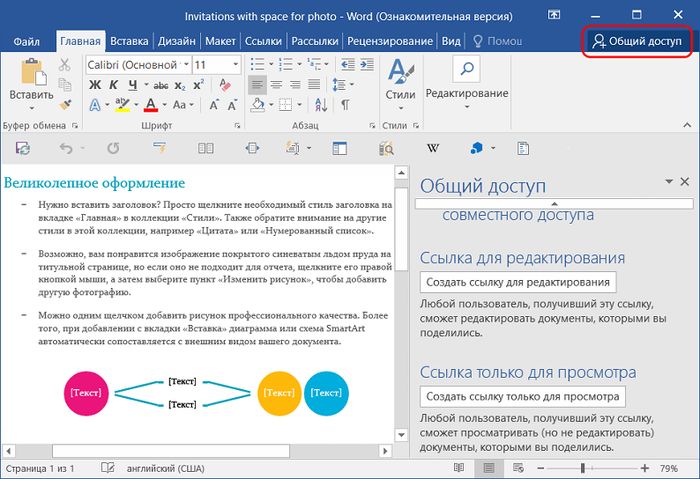Image resolution: width=700 pixels, height=479 pixels.
Task: Click the Format Painter brush icon
Action: [x=65, y=104]
